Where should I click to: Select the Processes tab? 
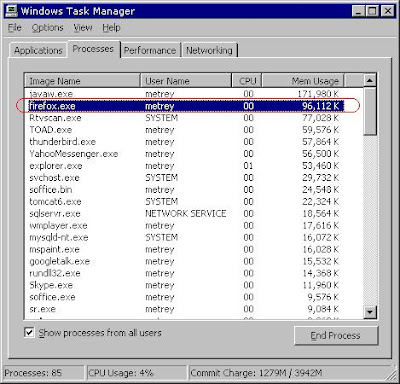[93, 49]
